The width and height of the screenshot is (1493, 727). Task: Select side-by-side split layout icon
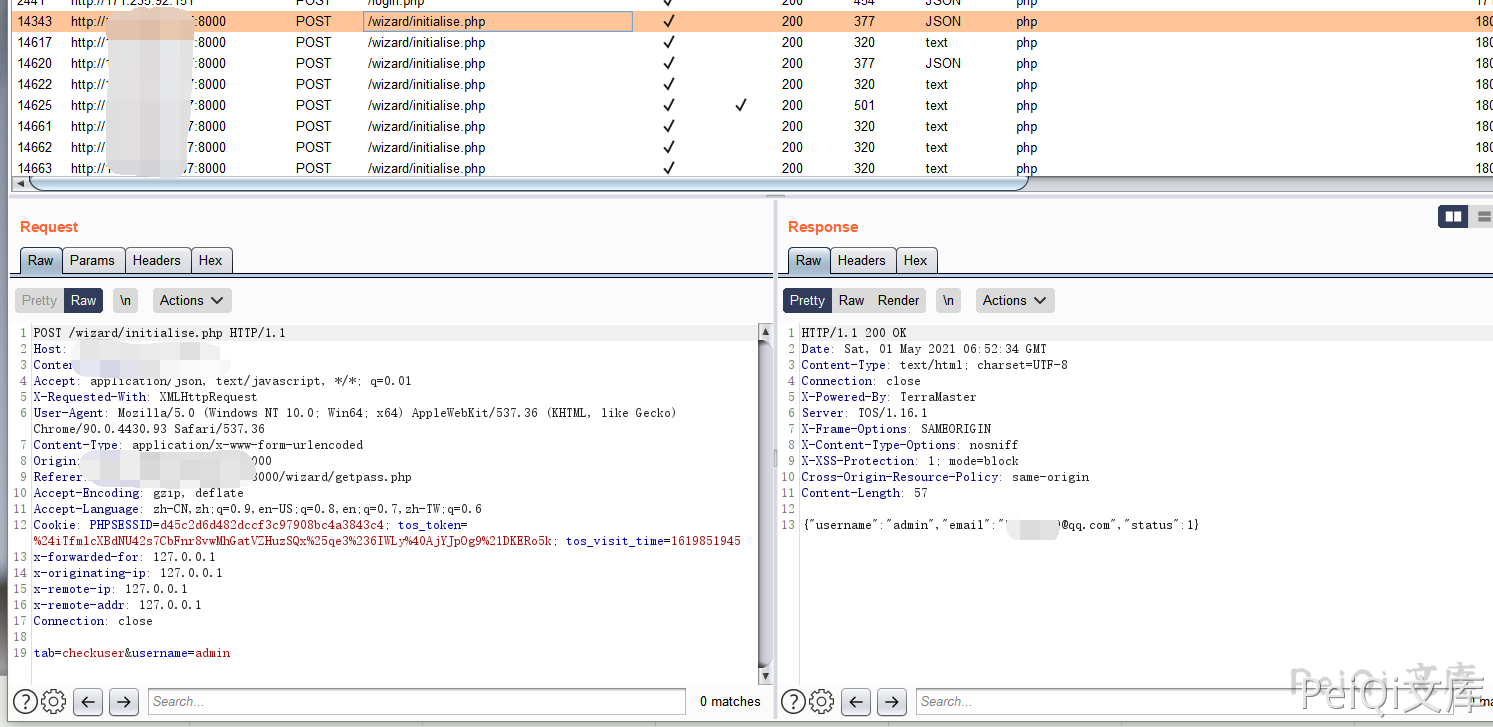point(1453,216)
